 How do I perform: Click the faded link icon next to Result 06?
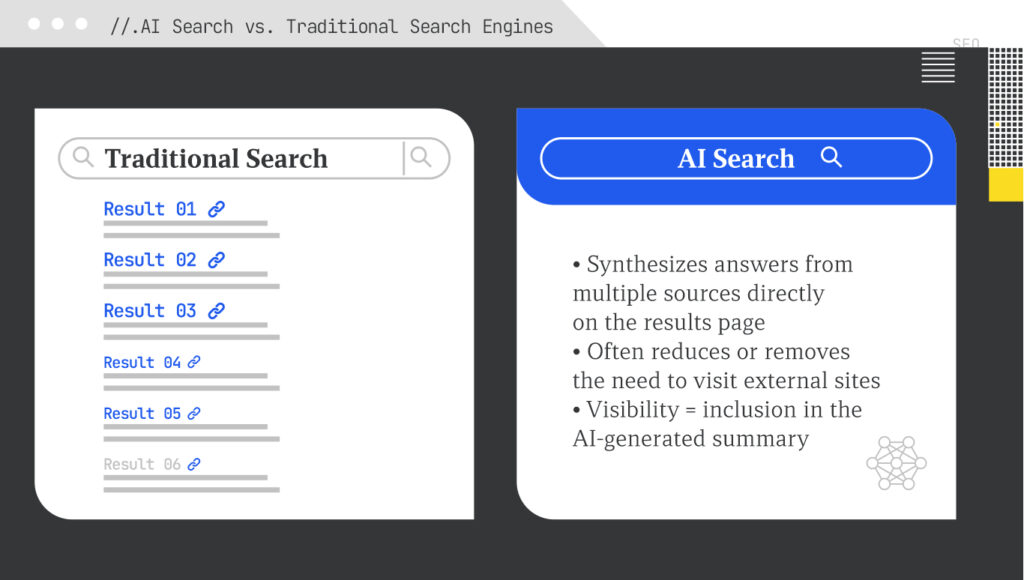tap(194, 464)
